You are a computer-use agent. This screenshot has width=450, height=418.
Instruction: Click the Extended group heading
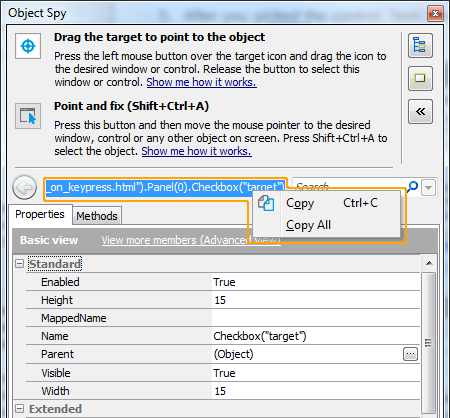pos(55,409)
